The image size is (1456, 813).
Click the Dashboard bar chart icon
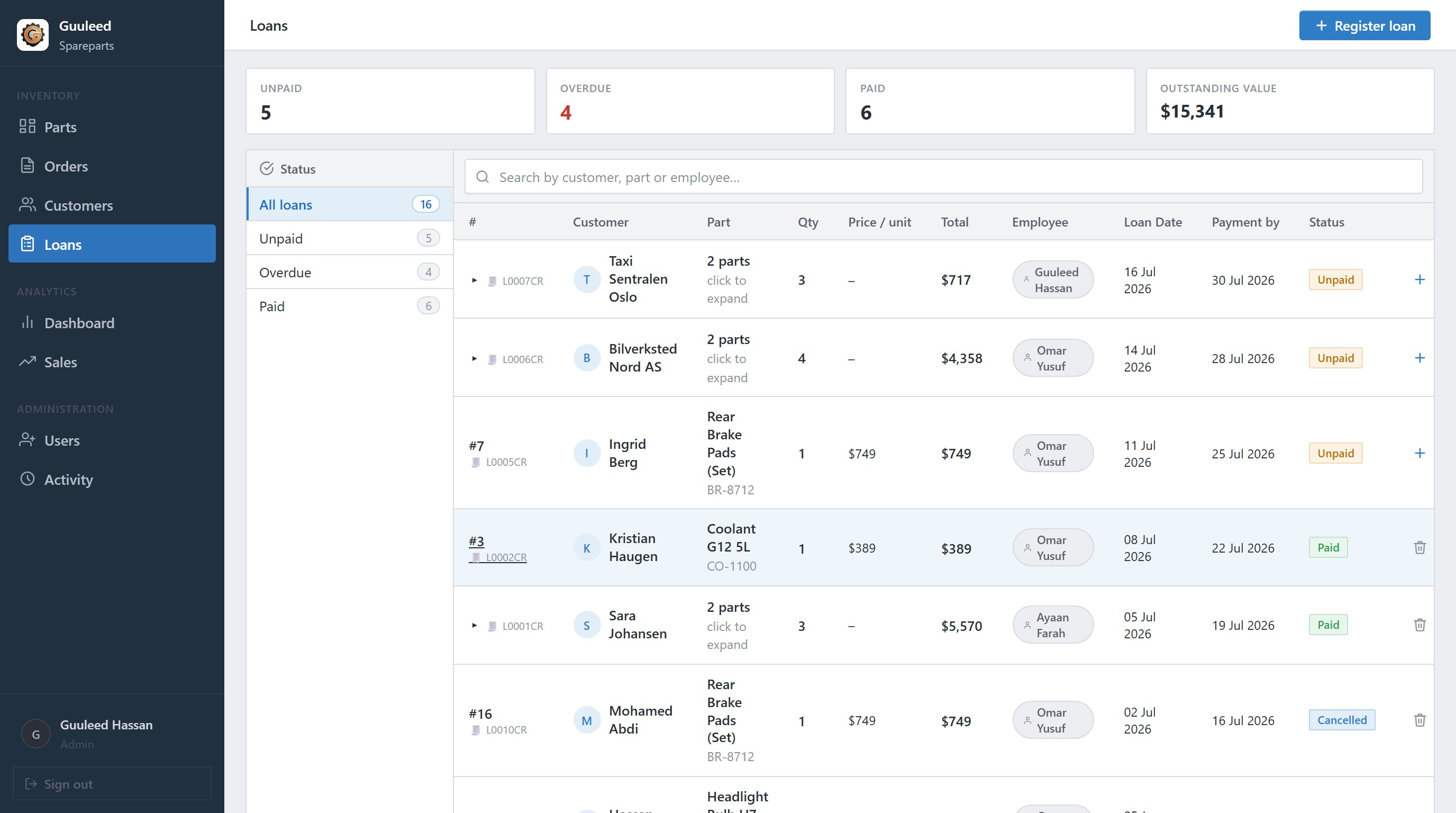27,322
